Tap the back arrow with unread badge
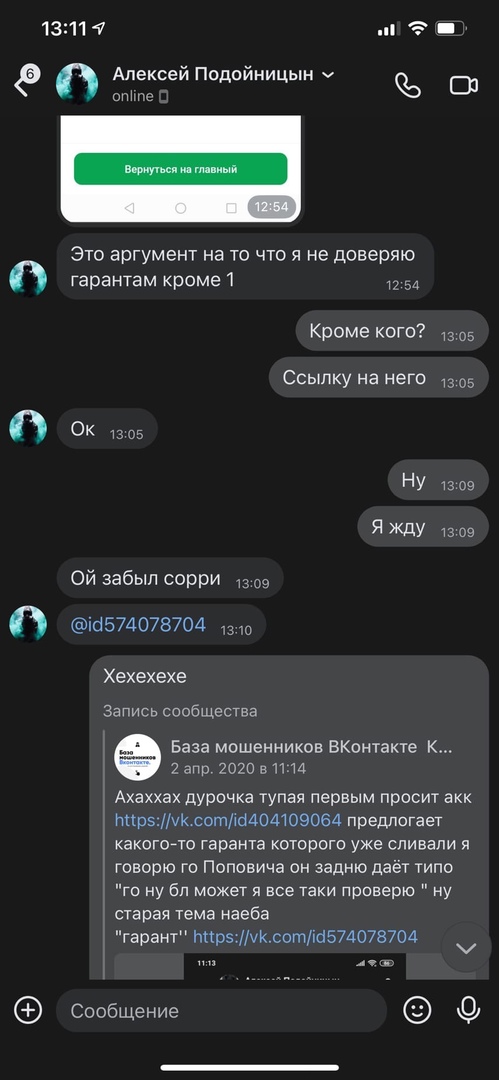 point(26,81)
